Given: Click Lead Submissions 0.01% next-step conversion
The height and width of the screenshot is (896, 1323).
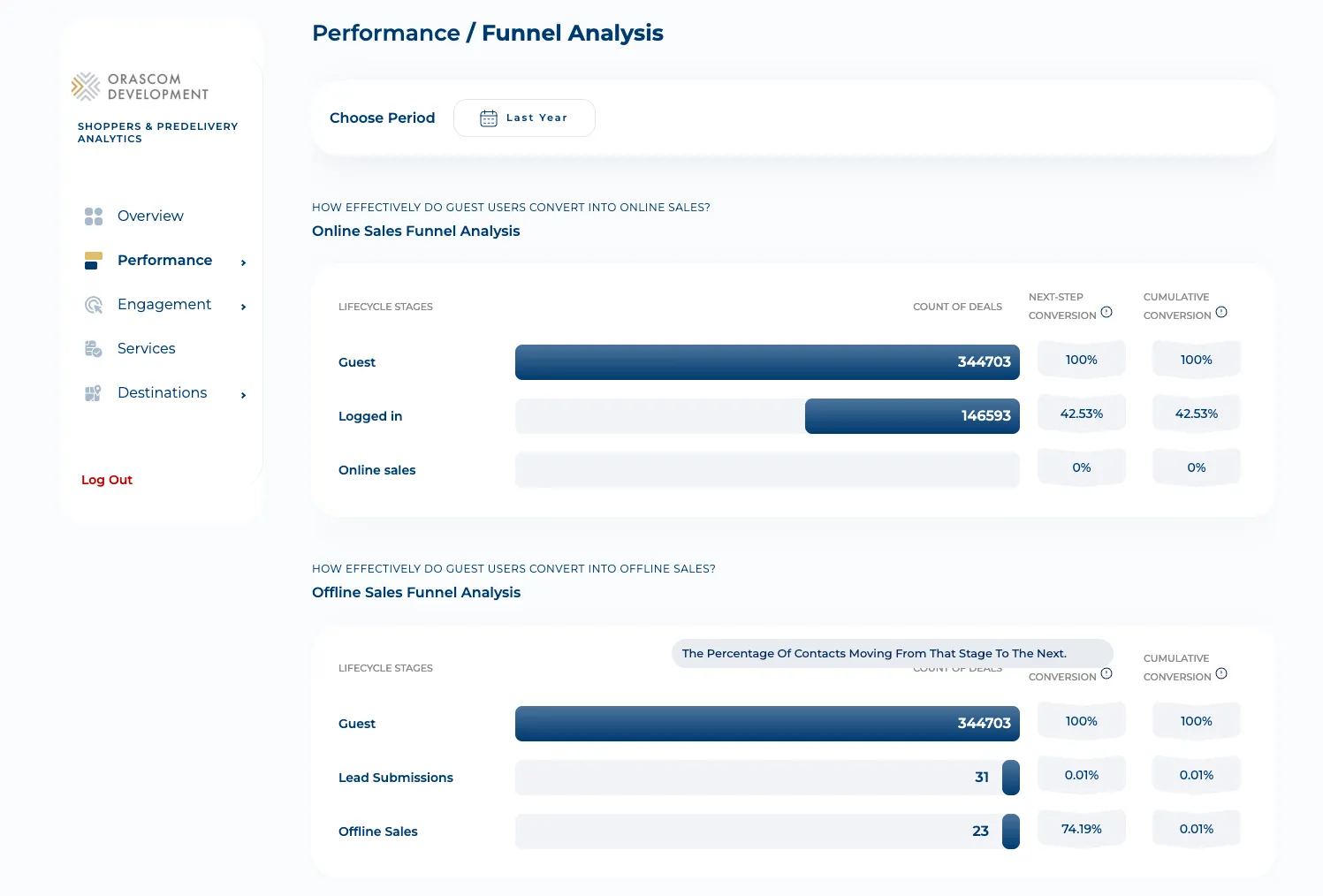Looking at the screenshot, I should pos(1082,775).
